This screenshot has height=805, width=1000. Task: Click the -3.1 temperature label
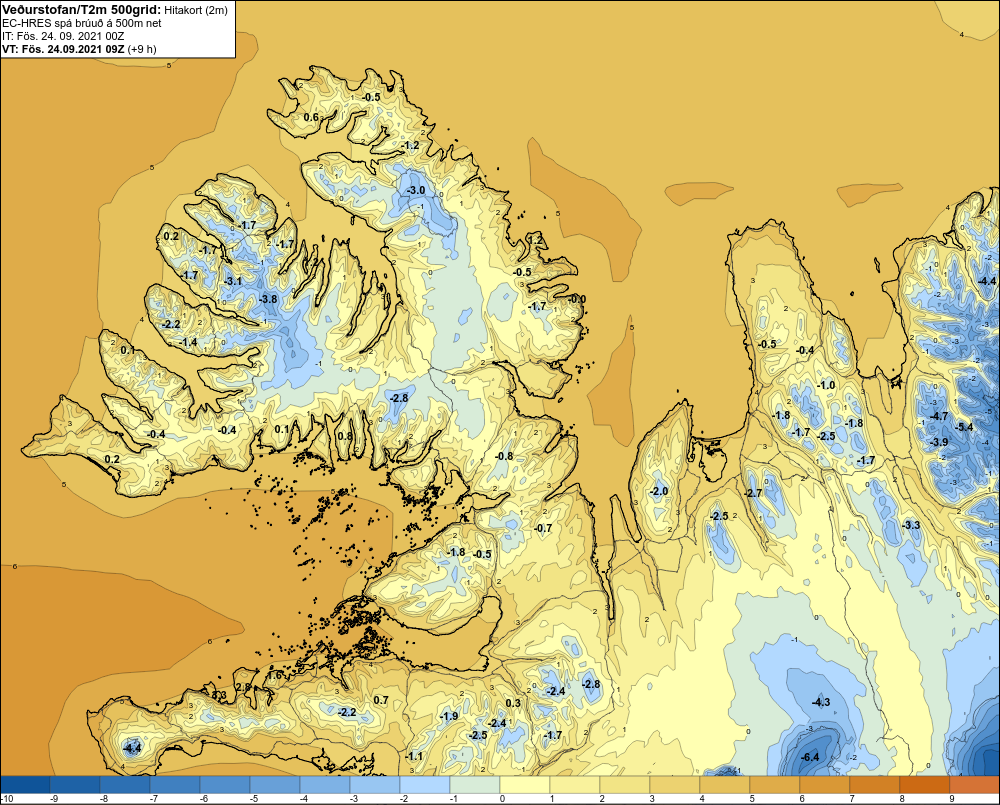point(233,281)
